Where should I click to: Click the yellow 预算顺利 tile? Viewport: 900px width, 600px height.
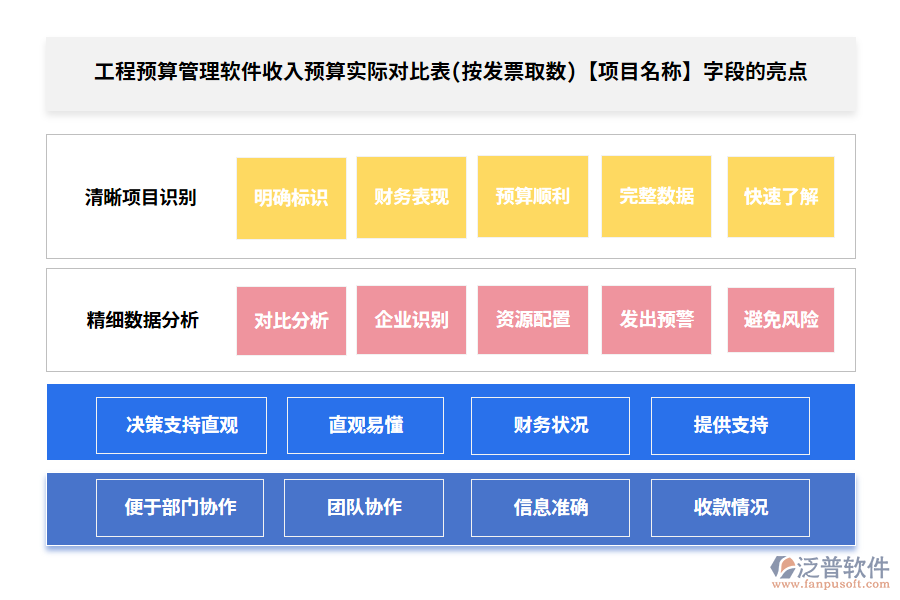pos(532,197)
